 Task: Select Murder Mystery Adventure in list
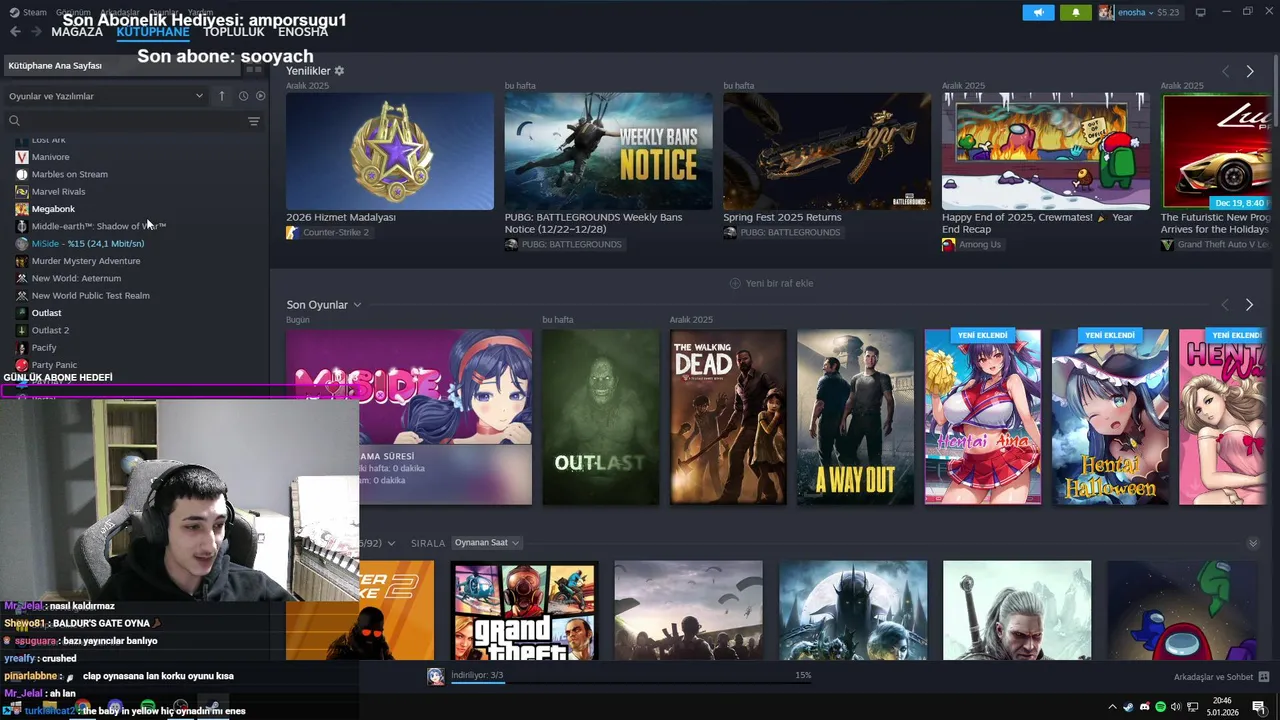point(86,261)
